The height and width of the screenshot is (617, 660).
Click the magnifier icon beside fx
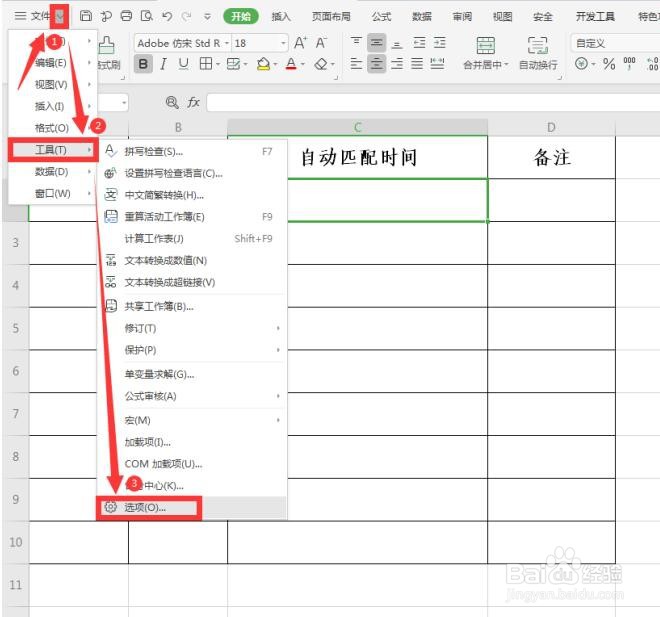click(172, 102)
